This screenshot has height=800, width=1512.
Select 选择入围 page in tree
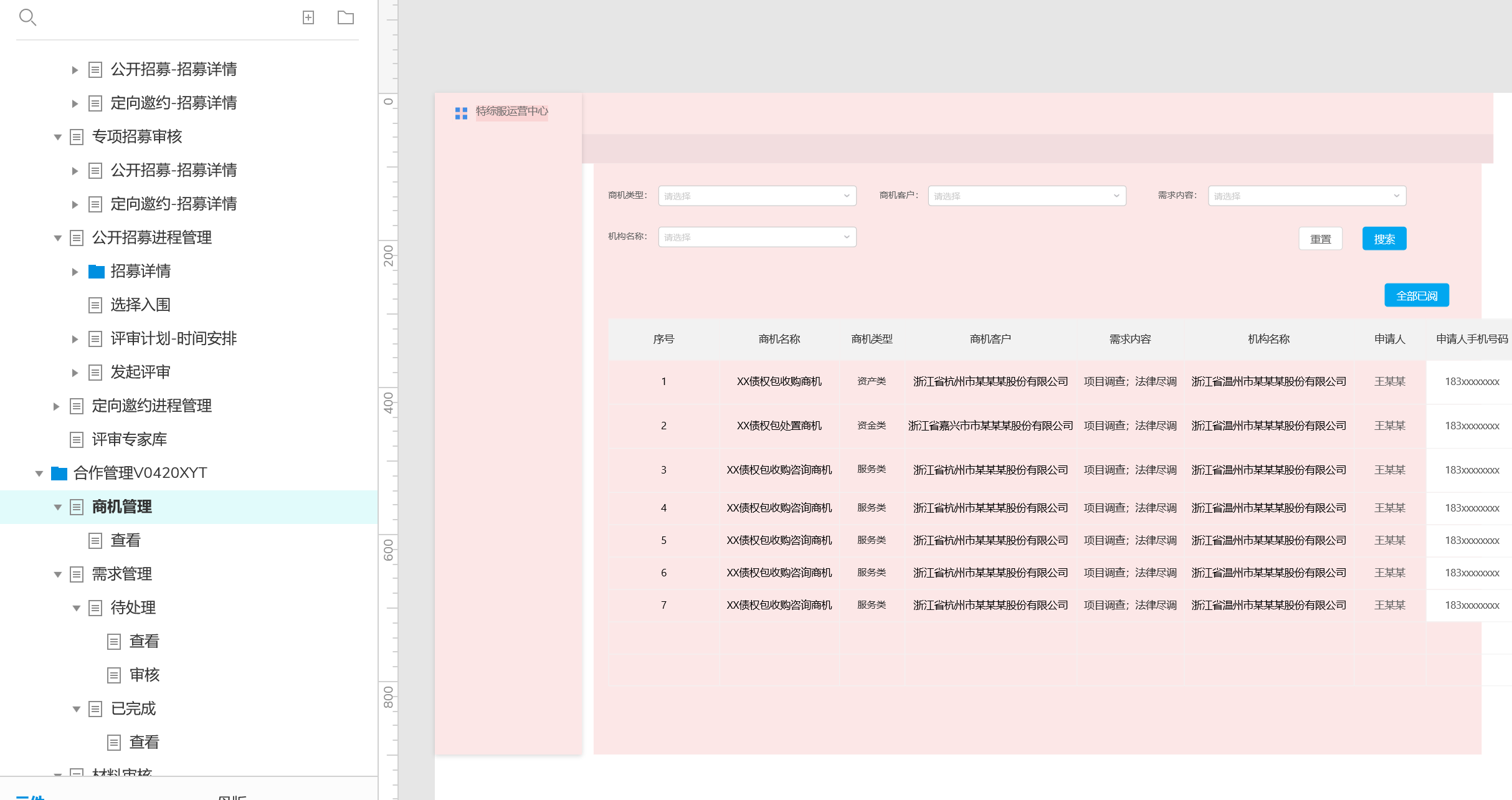pos(140,305)
